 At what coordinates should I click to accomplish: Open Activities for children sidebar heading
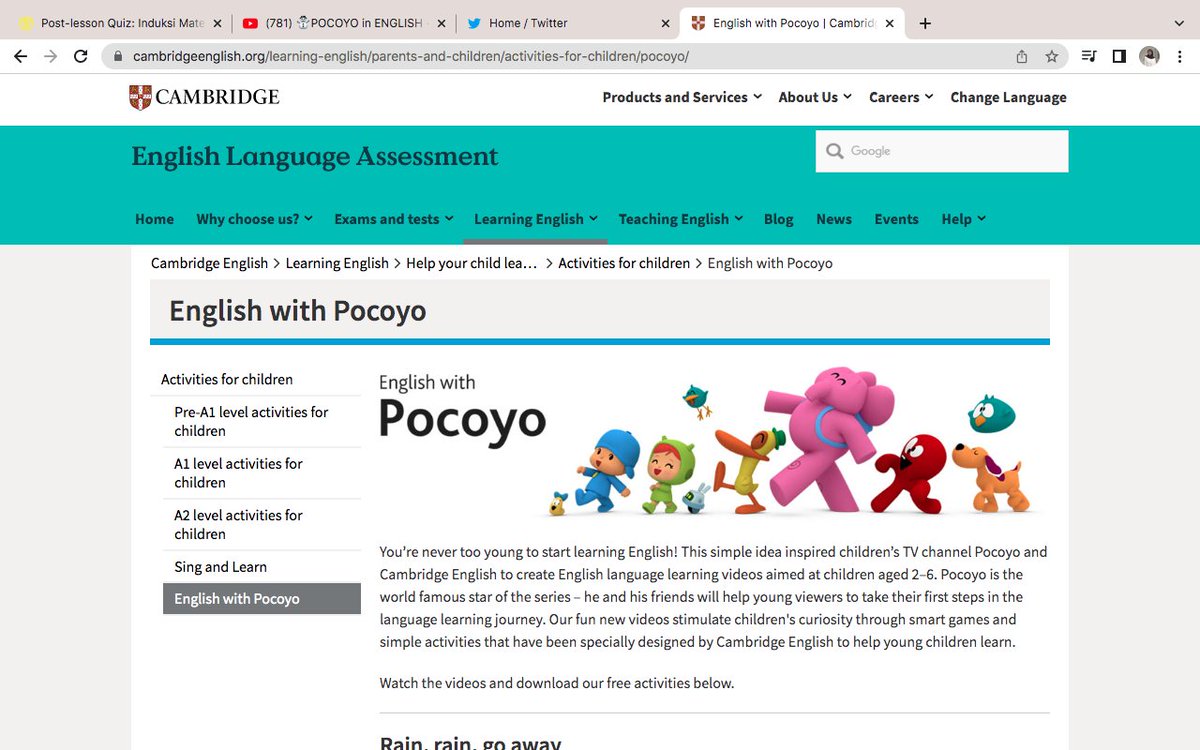[227, 379]
